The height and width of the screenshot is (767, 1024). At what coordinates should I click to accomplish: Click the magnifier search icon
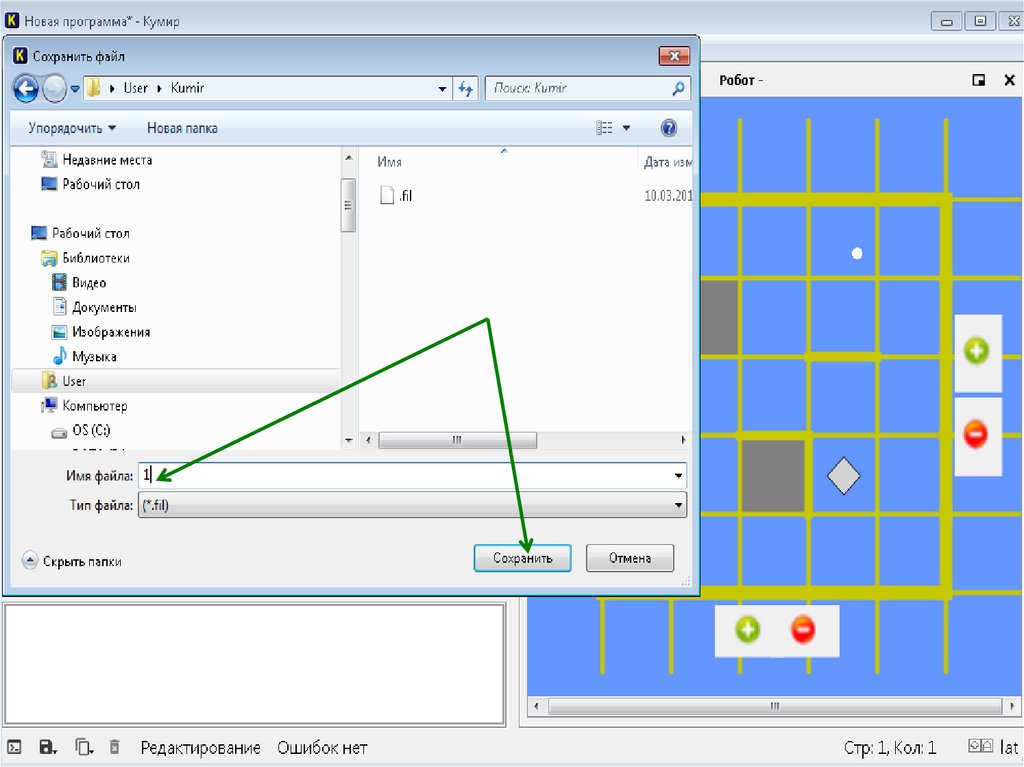pyautogui.click(x=679, y=88)
